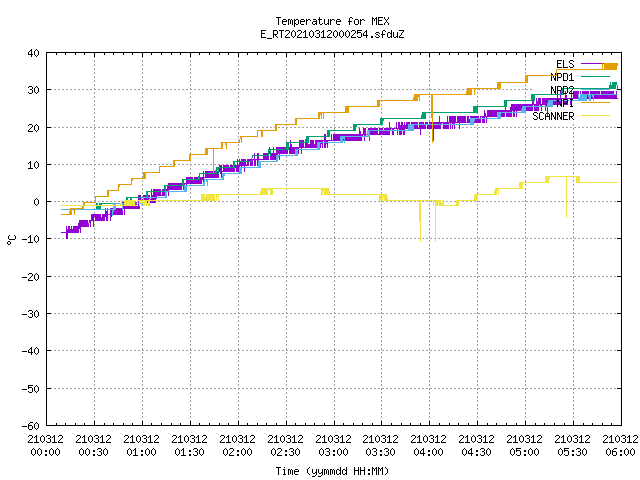Select the file name 'E_RT20210312000254.sfduZ' subtitle
The height and width of the screenshot is (480, 640).
click(x=332, y=34)
